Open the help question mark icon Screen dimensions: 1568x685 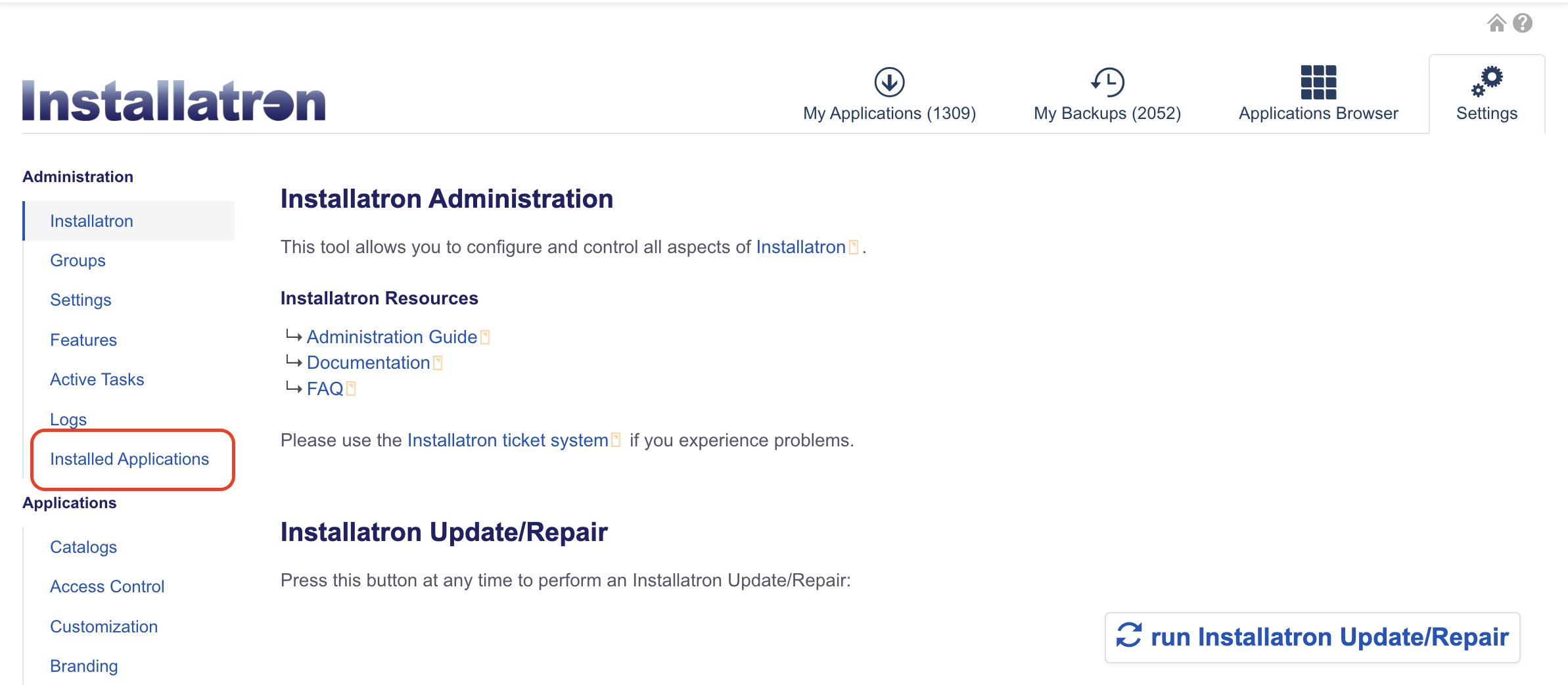pos(1523,23)
